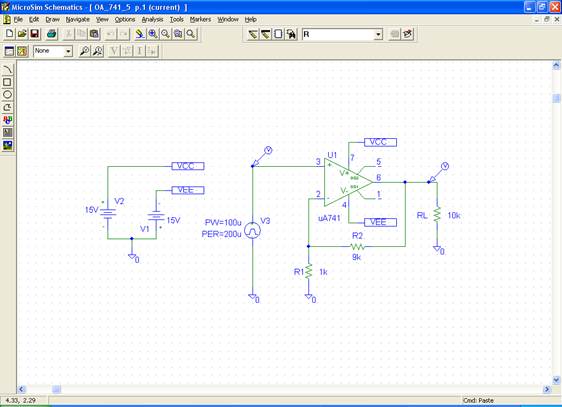The height and width of the screenshot is (407, 562).
Task: Select the arc drawing tool in left sidebar
Action: click(8, 70)
